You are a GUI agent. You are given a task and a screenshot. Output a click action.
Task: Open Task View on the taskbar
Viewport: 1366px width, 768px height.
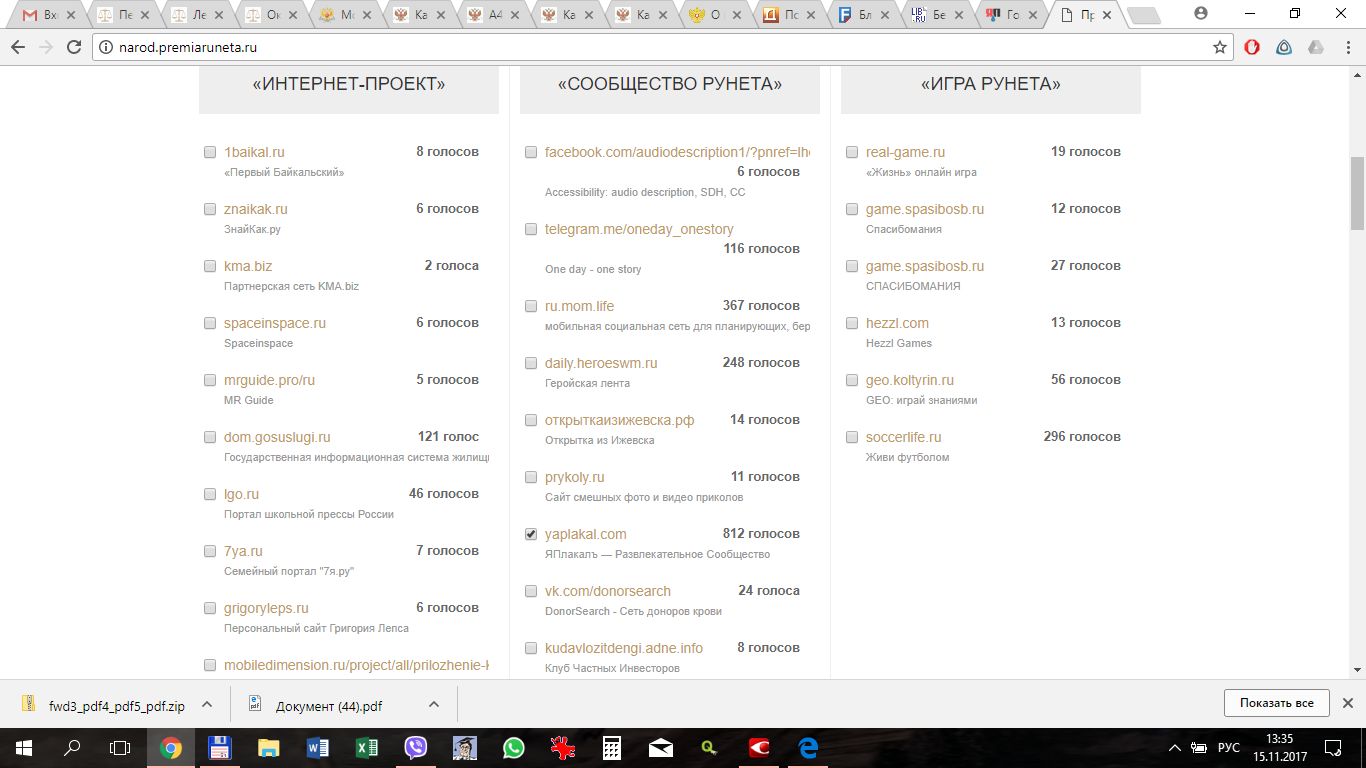120,748
